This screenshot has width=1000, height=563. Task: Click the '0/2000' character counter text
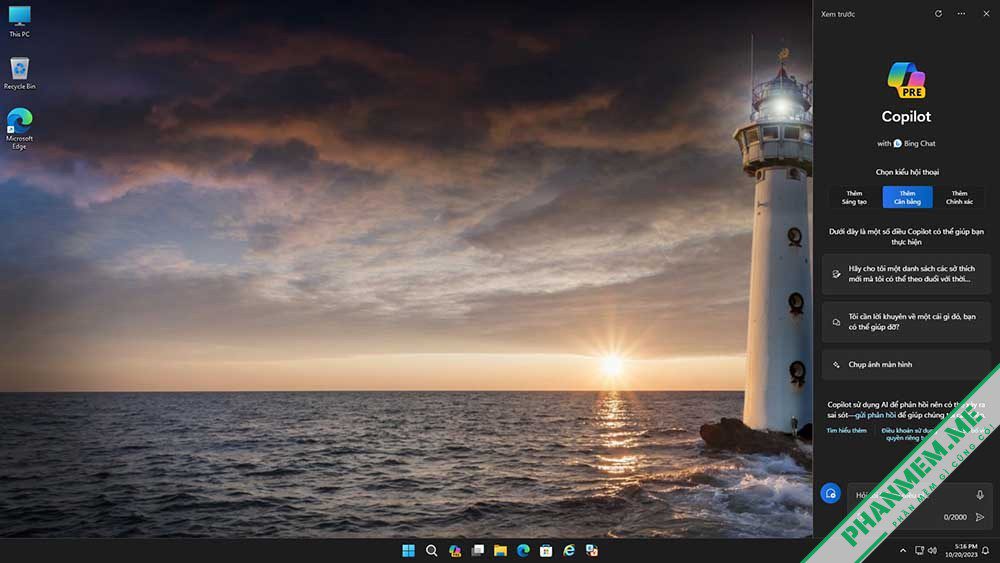pyautogui.click(x=955, y=517)
